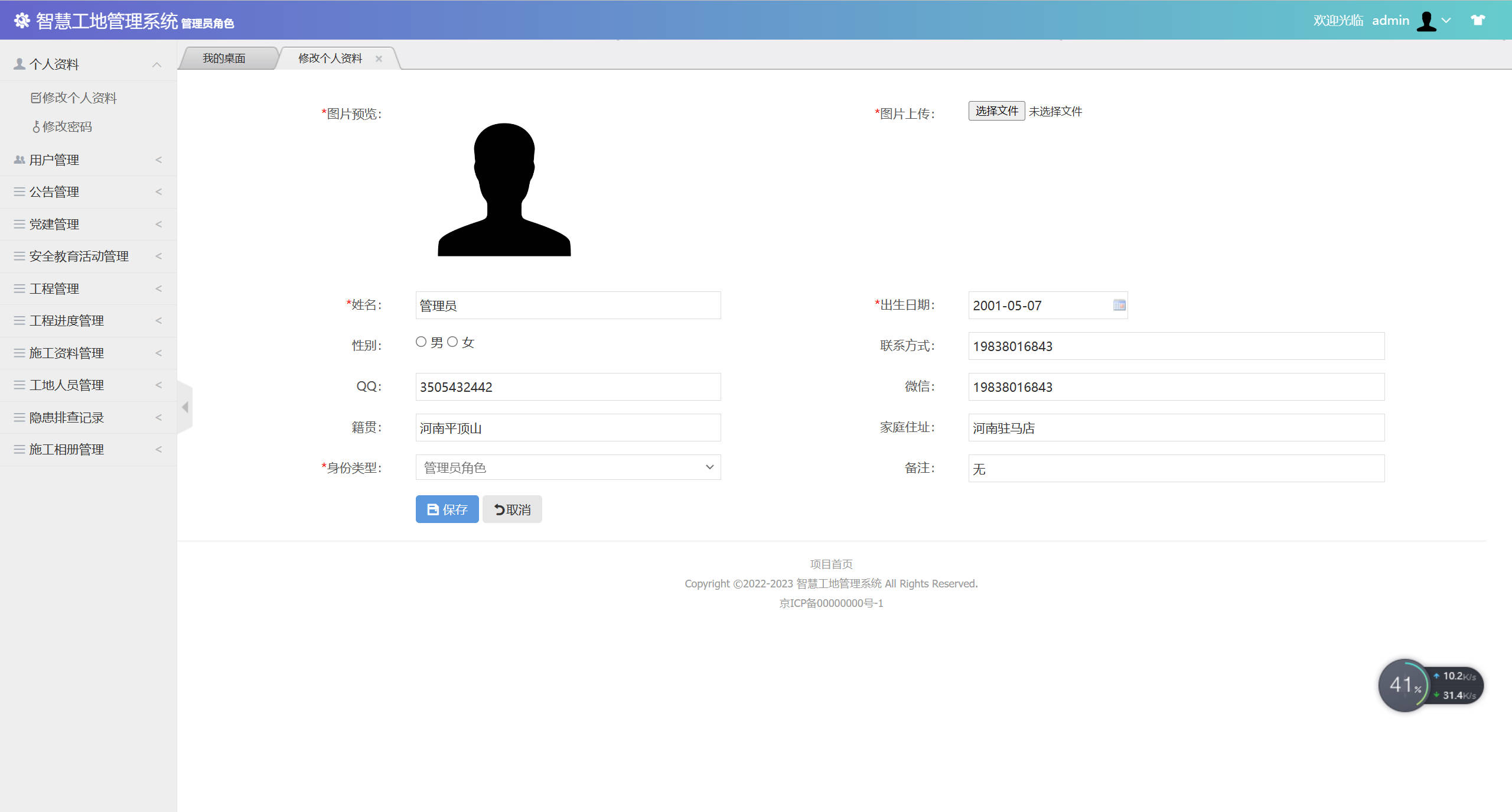This screenshot has height=812, width=1512.
Task: Choose a role in the 身份类型 dropdown
Action: point(567,467)
